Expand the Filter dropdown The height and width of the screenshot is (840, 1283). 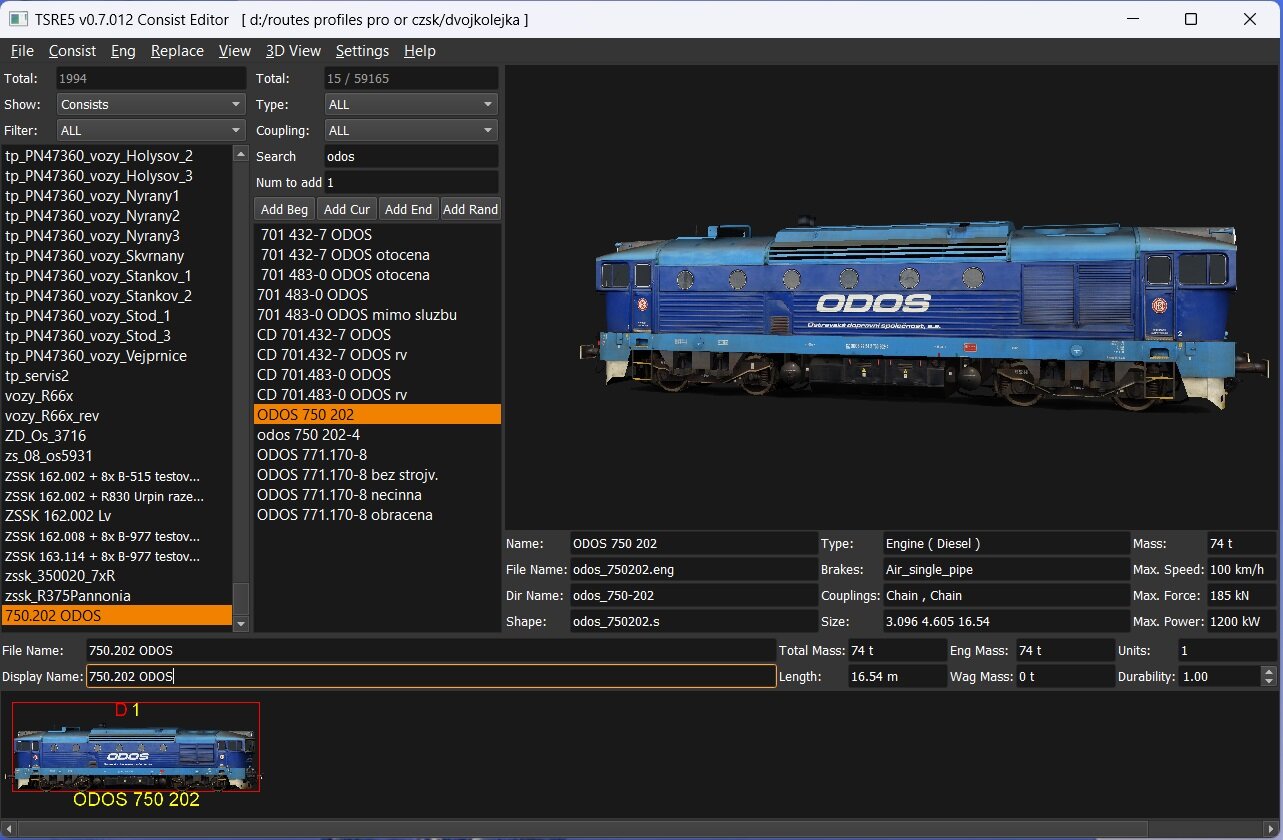coord(151,130)
